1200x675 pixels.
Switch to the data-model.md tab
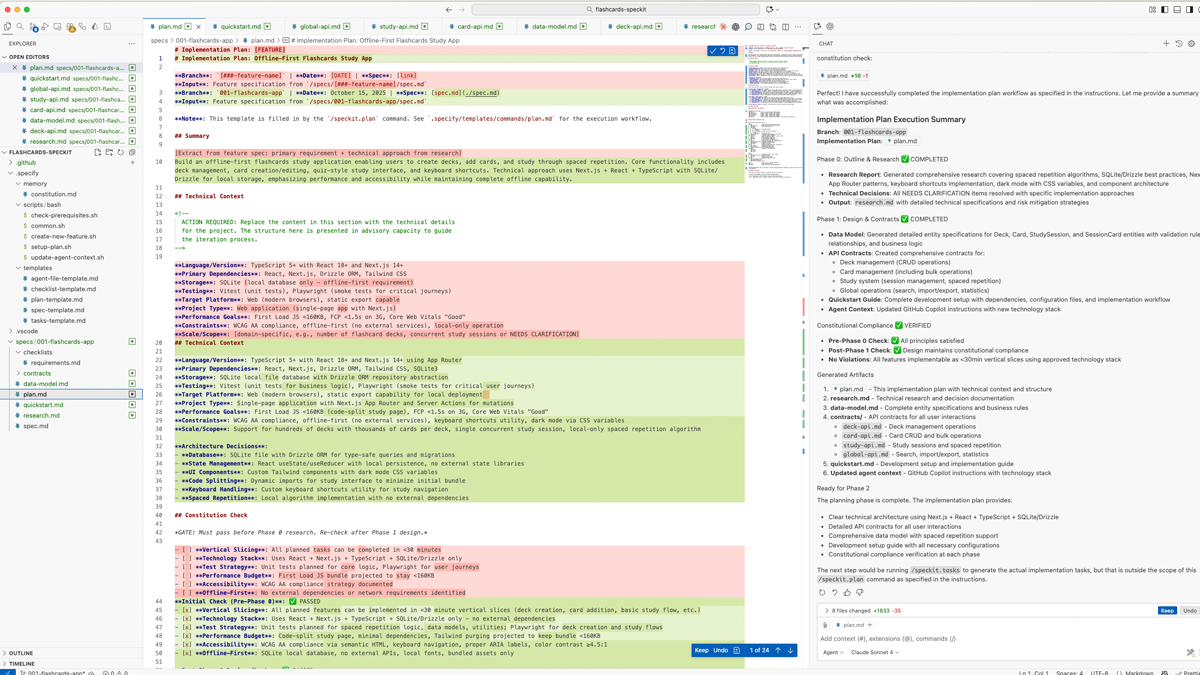coord(553,27)
